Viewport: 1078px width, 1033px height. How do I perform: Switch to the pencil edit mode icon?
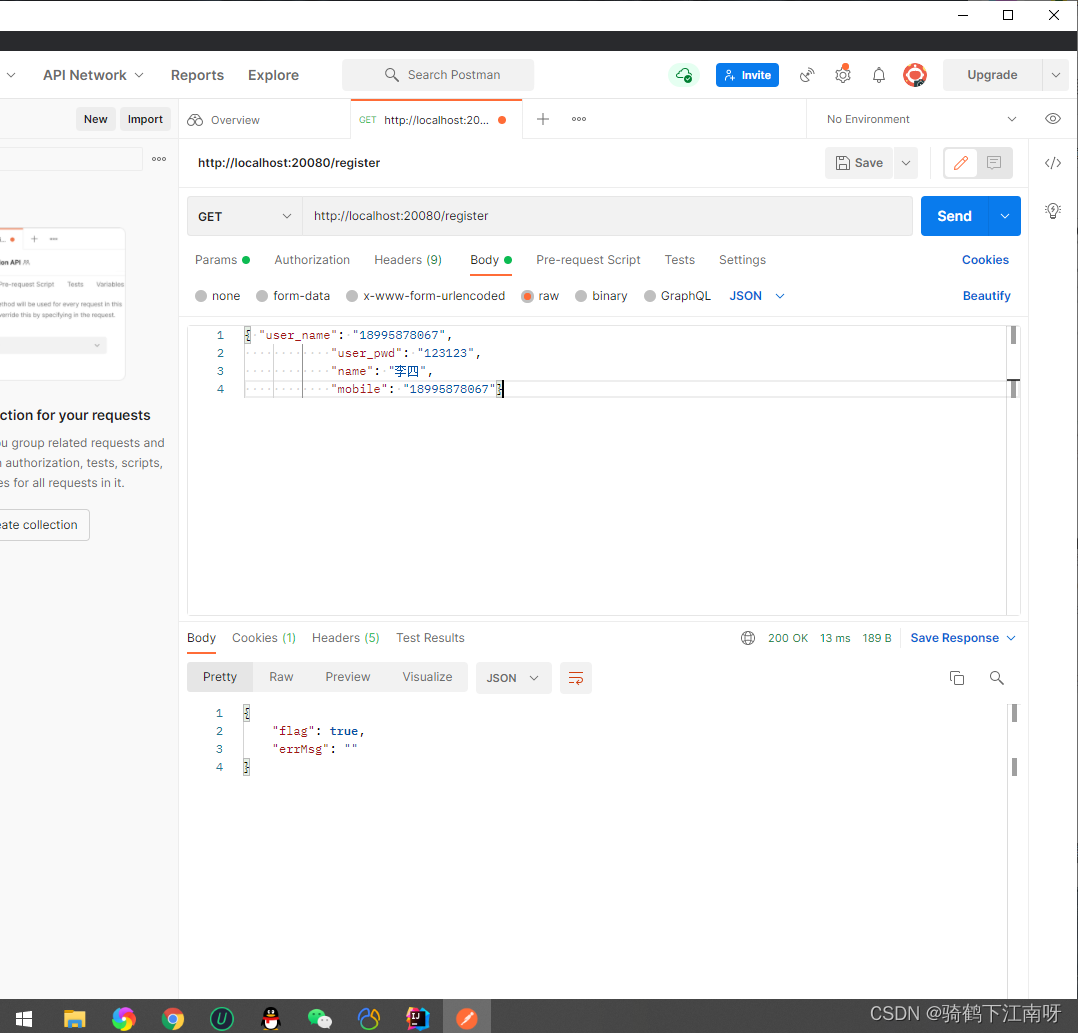tap(960, 163)
